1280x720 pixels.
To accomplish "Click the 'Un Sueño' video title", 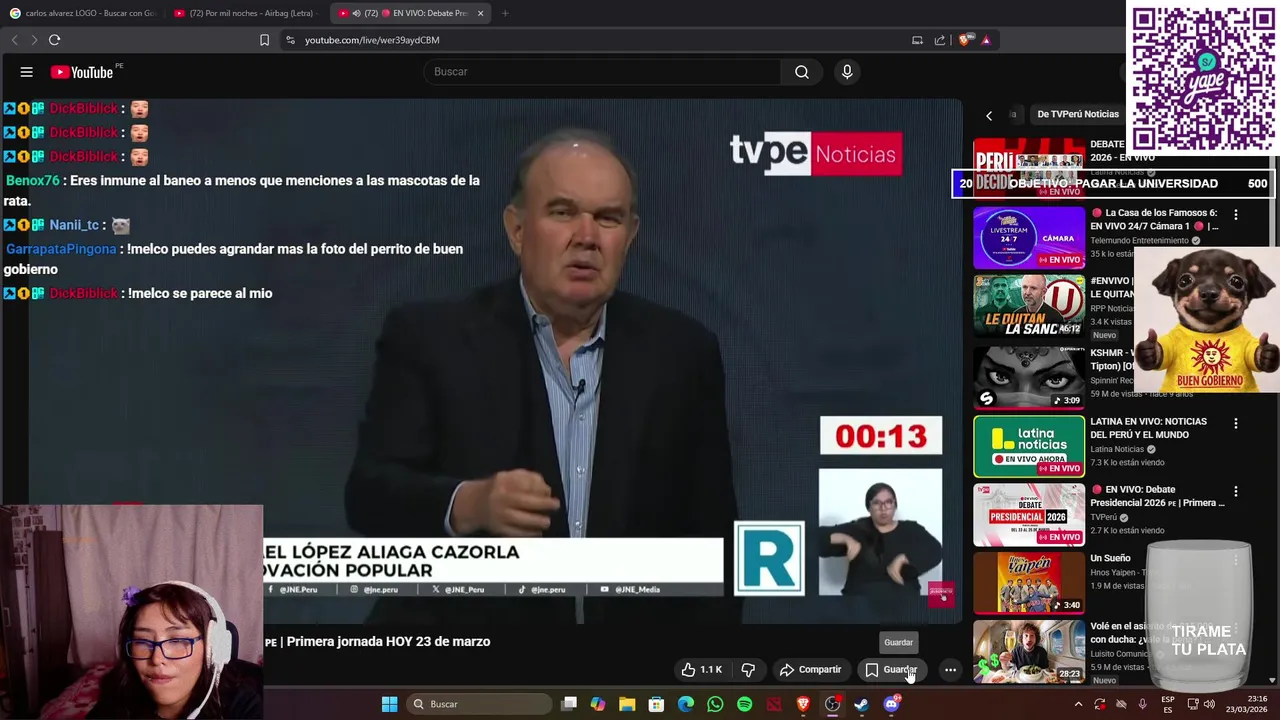I will (1110, 558).
